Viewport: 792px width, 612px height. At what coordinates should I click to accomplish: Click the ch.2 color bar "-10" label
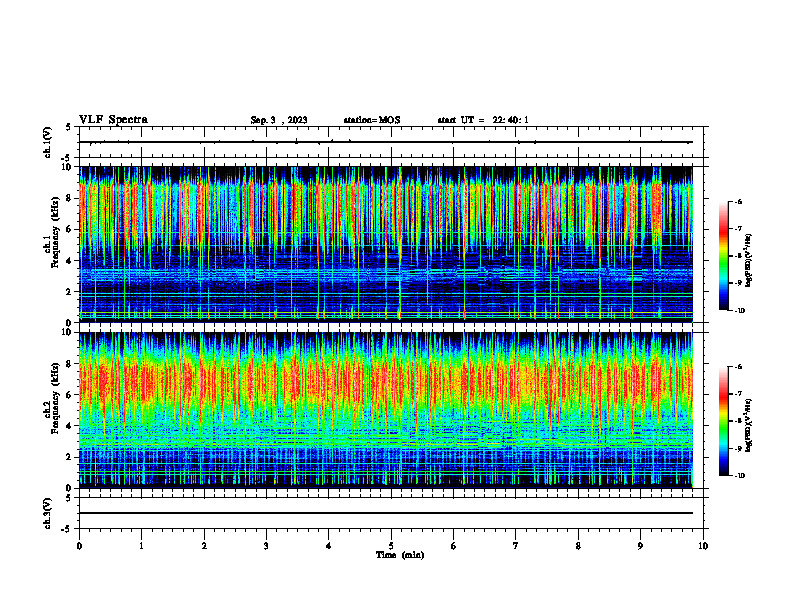tap(740, 476)
